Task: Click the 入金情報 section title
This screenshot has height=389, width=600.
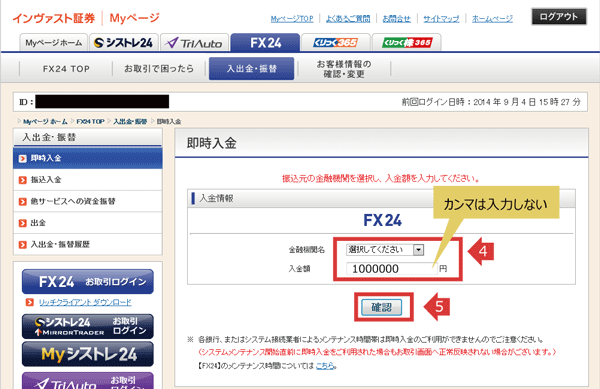Action: coord(217,198)
